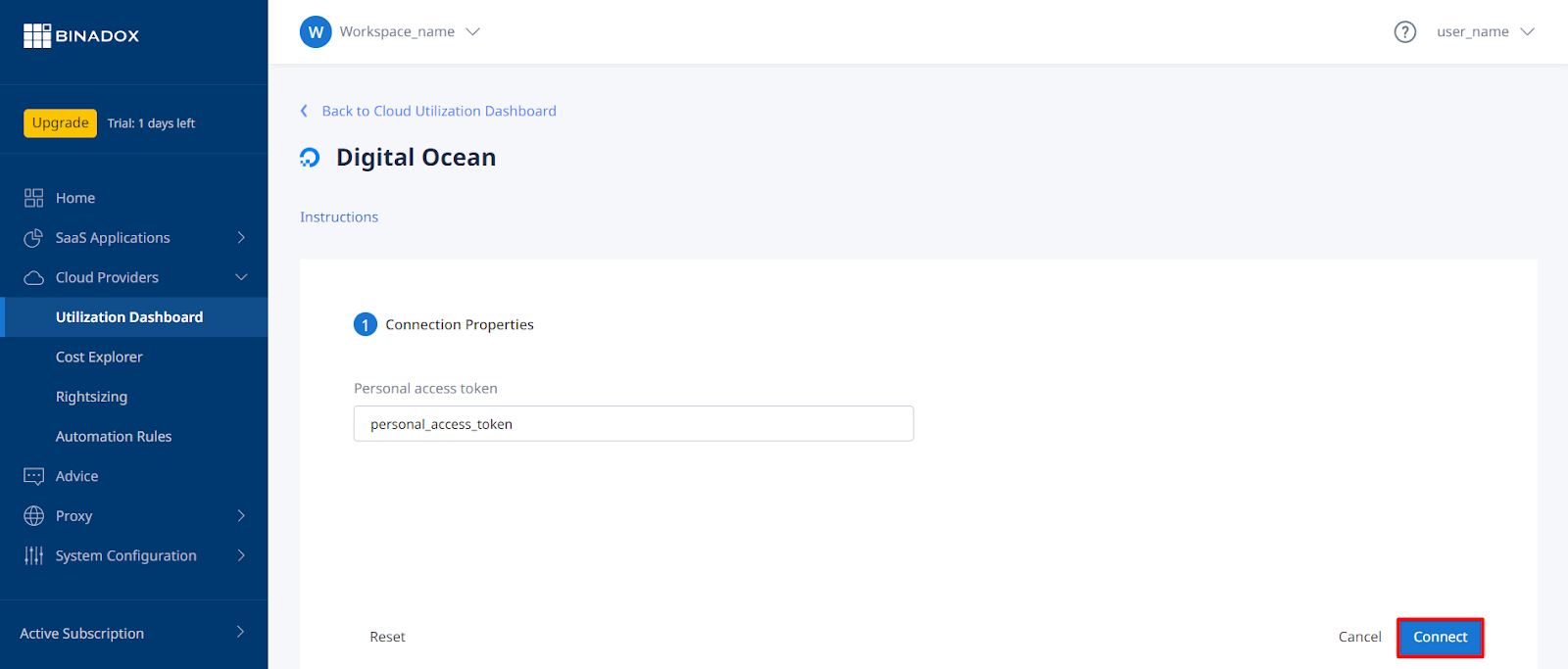1568x669 pixels.
Task: Open the Instructions link
Action: pos(339,216)
